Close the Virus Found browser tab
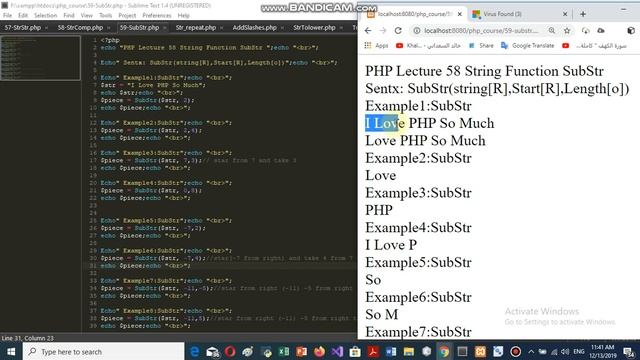This screenshot has width=640, height=360. [565, 14]
